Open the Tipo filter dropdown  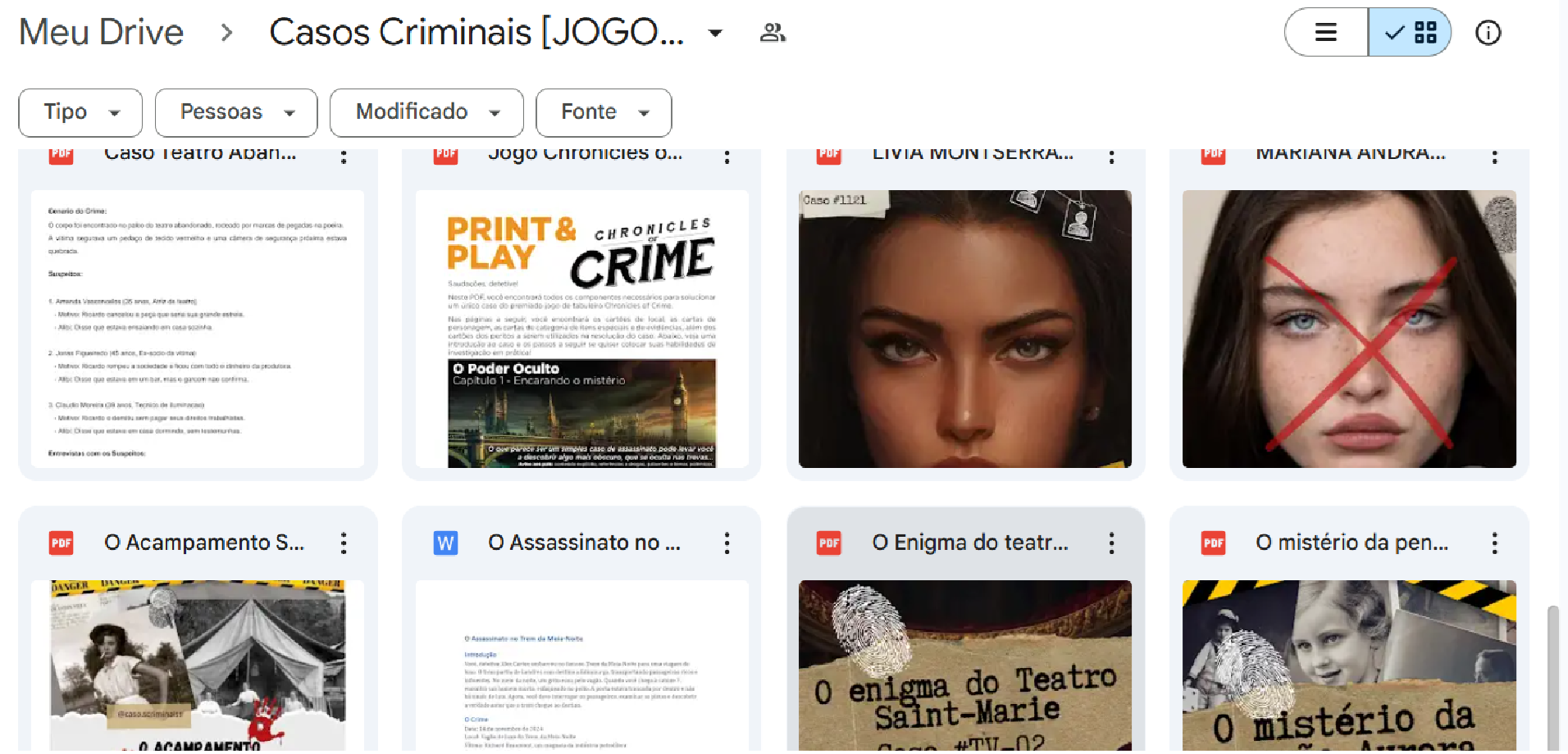tap(80, 112)
